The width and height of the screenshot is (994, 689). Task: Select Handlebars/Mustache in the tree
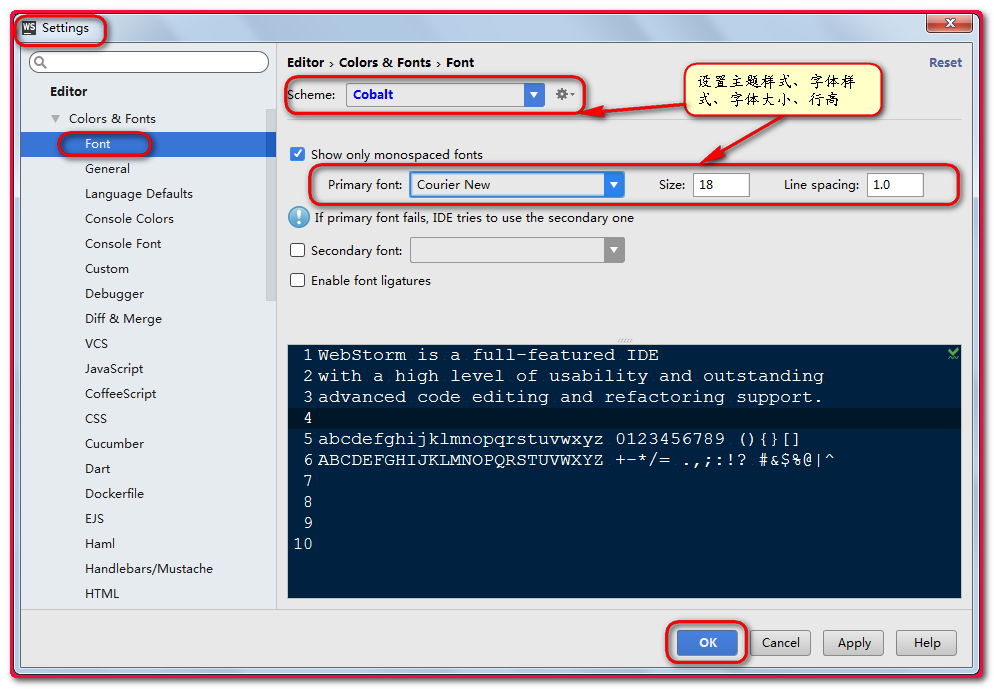[x=149, y=569]
